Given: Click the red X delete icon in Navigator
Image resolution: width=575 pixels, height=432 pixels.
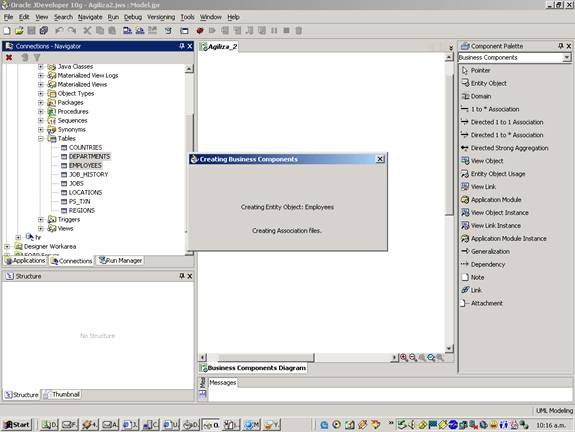Looking at the screenshot, I should pos(9,58).
